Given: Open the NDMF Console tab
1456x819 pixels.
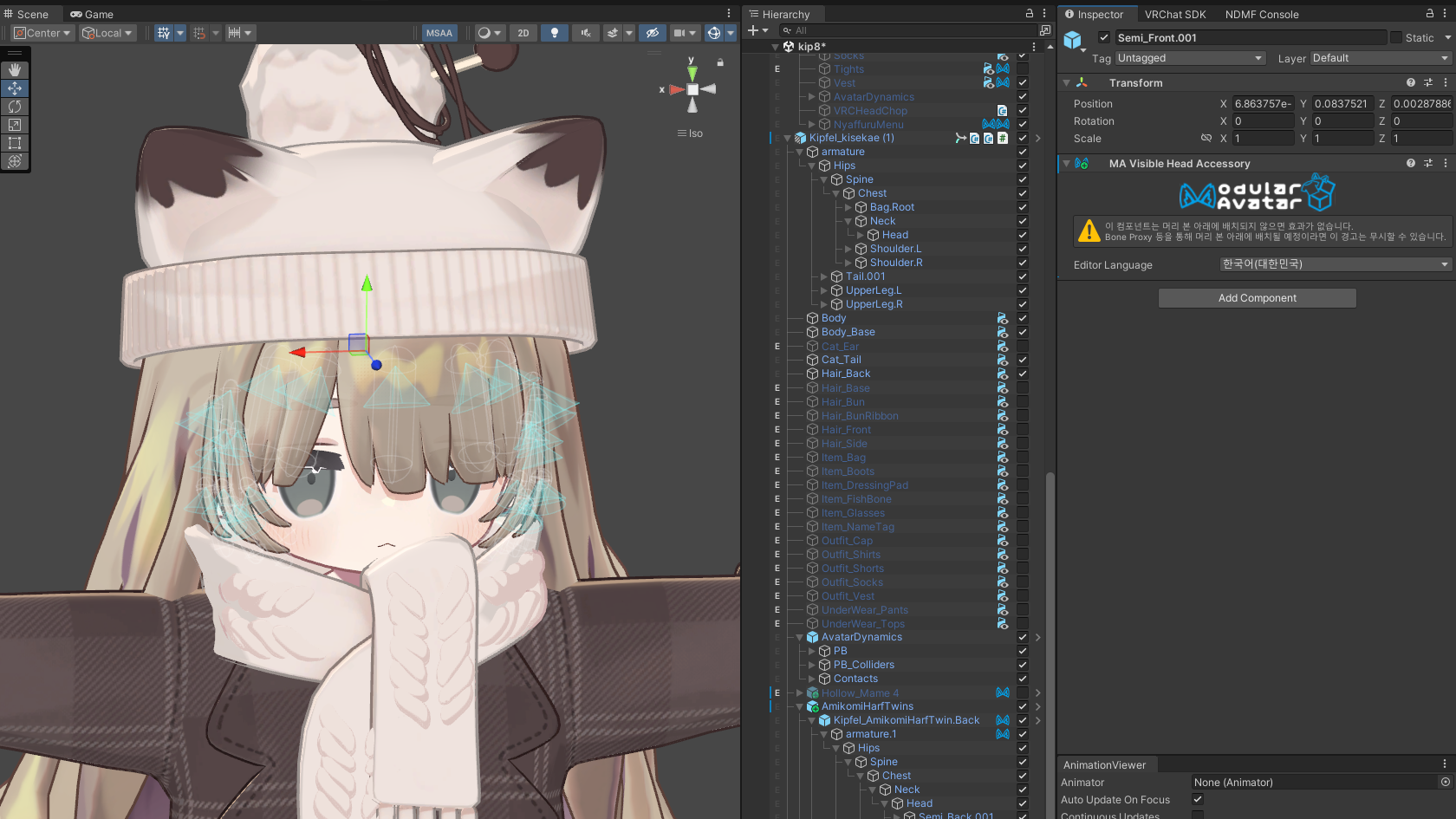Looking at the screenshot, I should (x=1262, y=14).
